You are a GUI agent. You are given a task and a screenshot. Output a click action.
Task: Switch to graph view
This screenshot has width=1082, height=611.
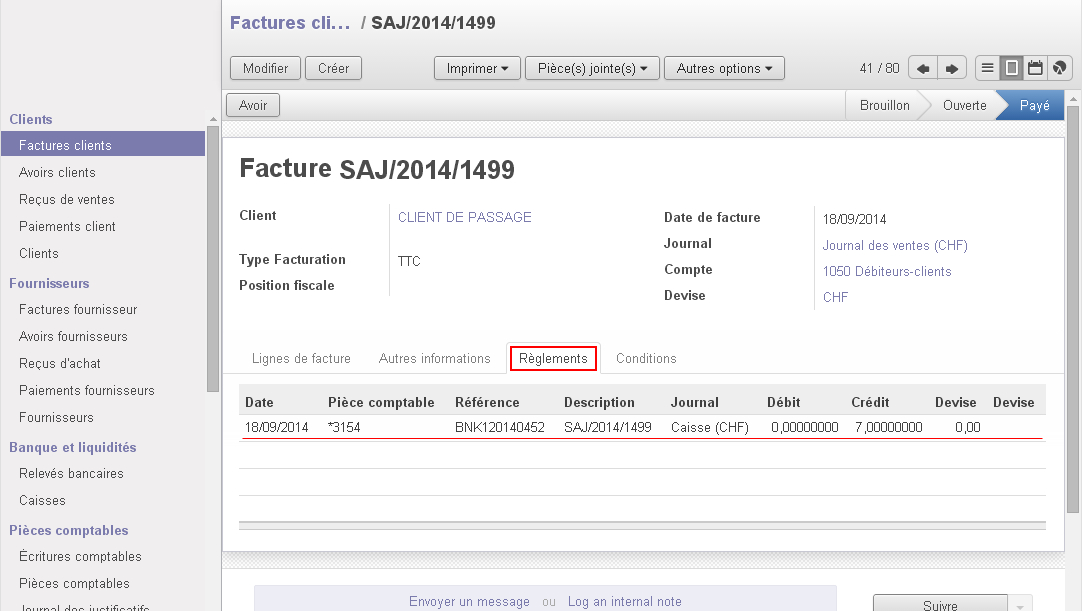click(1059, 68)
